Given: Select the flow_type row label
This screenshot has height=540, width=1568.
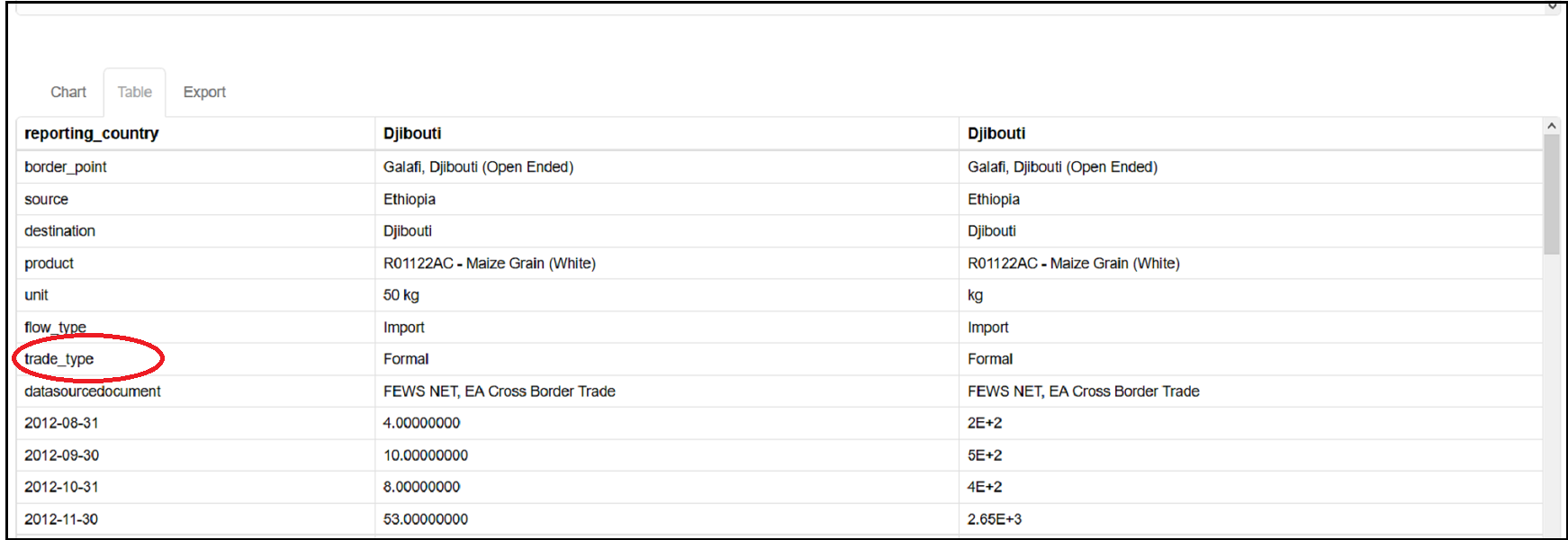Looking at the screenshot, I should [x=56, y=328].
